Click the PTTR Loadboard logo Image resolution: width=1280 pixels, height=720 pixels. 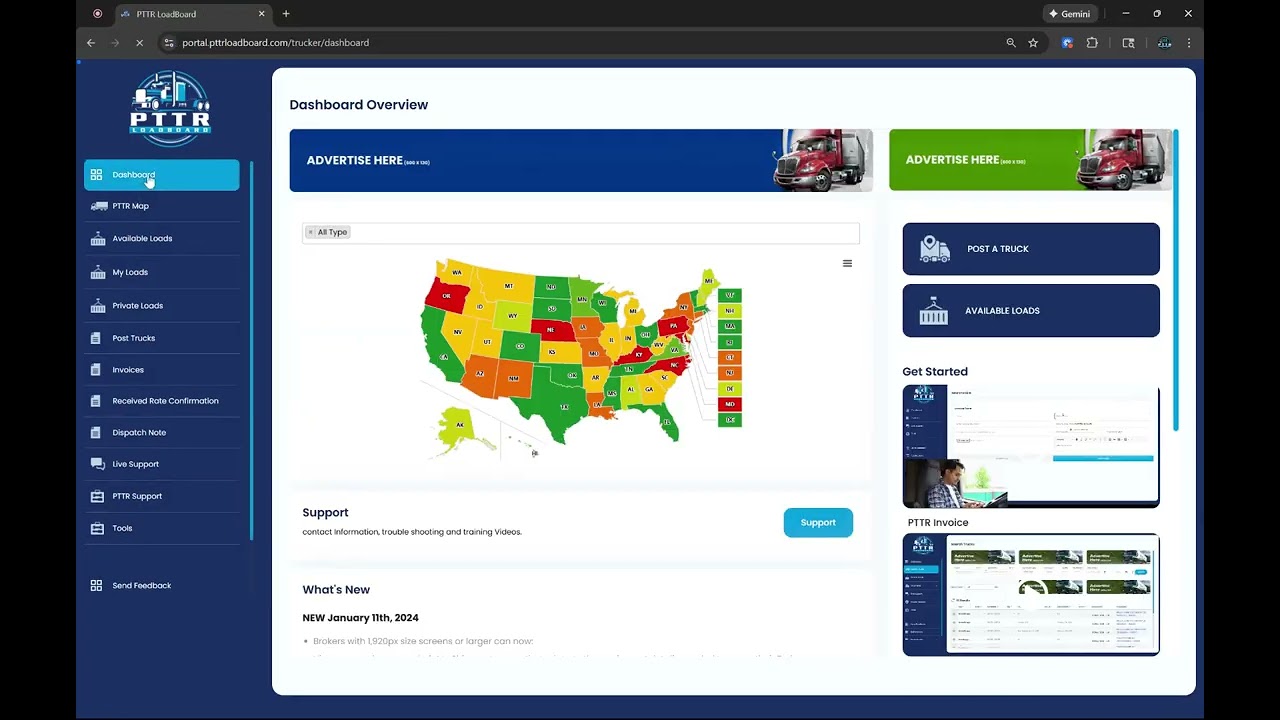[x=170, y=108]
